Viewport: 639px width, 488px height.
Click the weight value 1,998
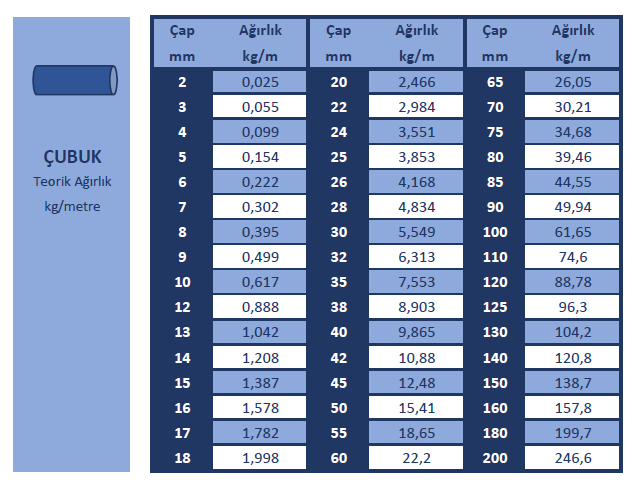pos(260,458)
